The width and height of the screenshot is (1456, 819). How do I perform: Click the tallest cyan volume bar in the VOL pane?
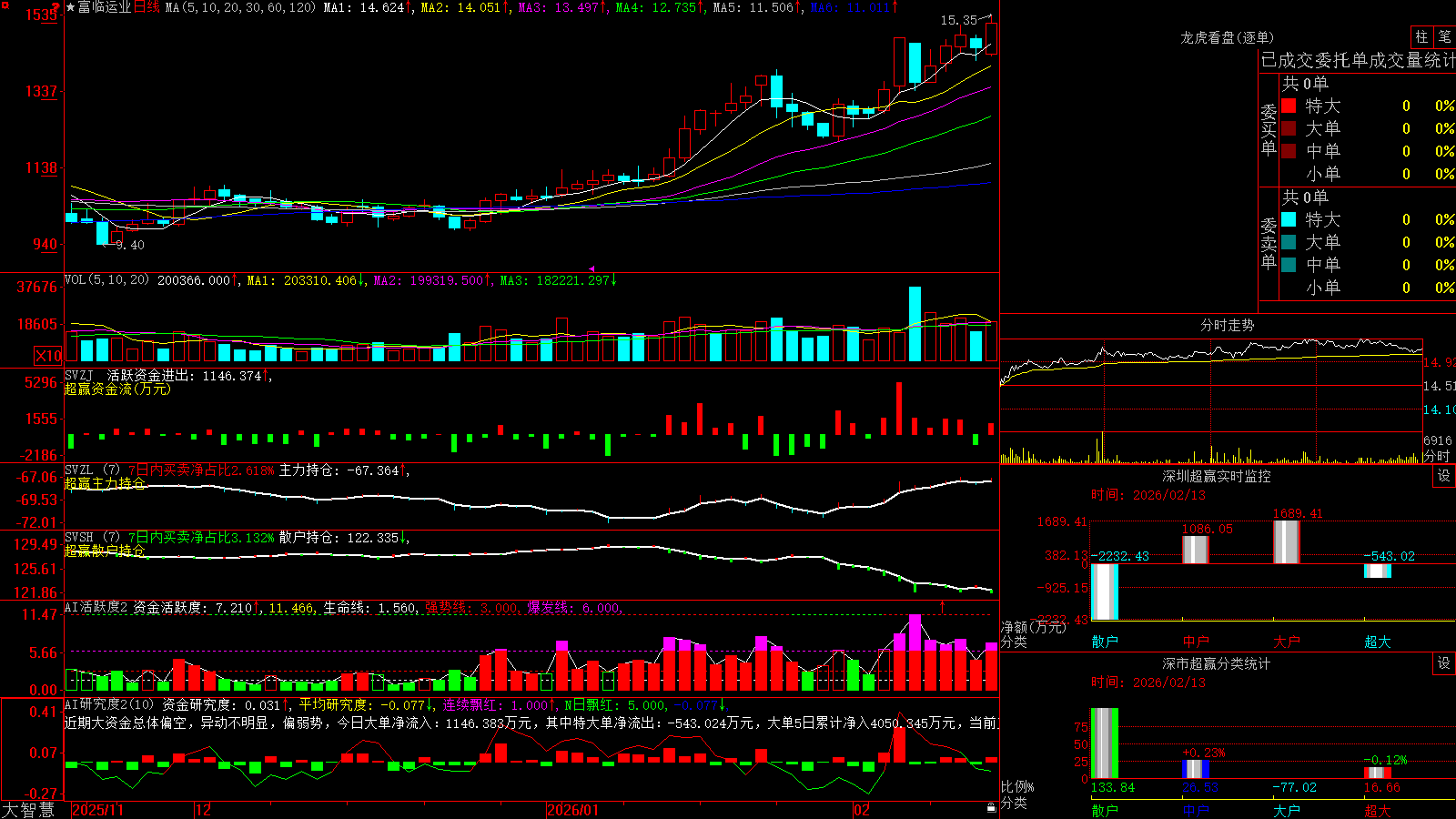click(x=915, y=324)
